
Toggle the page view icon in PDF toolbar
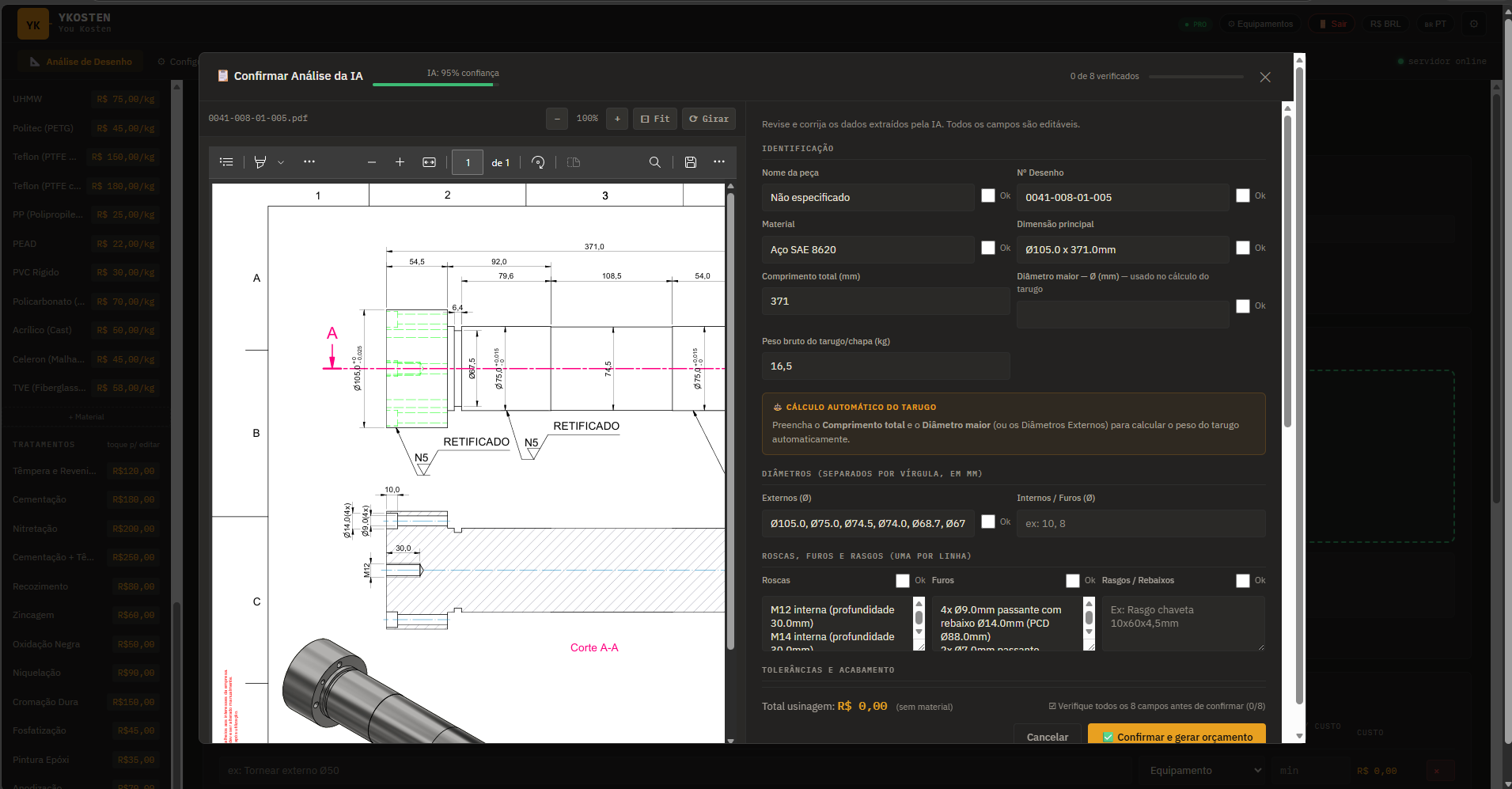(574, 162)
